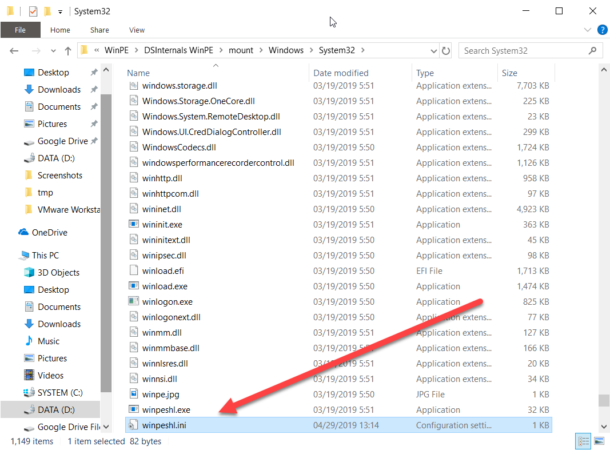Sort by the Size column header
This screenshot has width=610, height=450.
(509, 73)
